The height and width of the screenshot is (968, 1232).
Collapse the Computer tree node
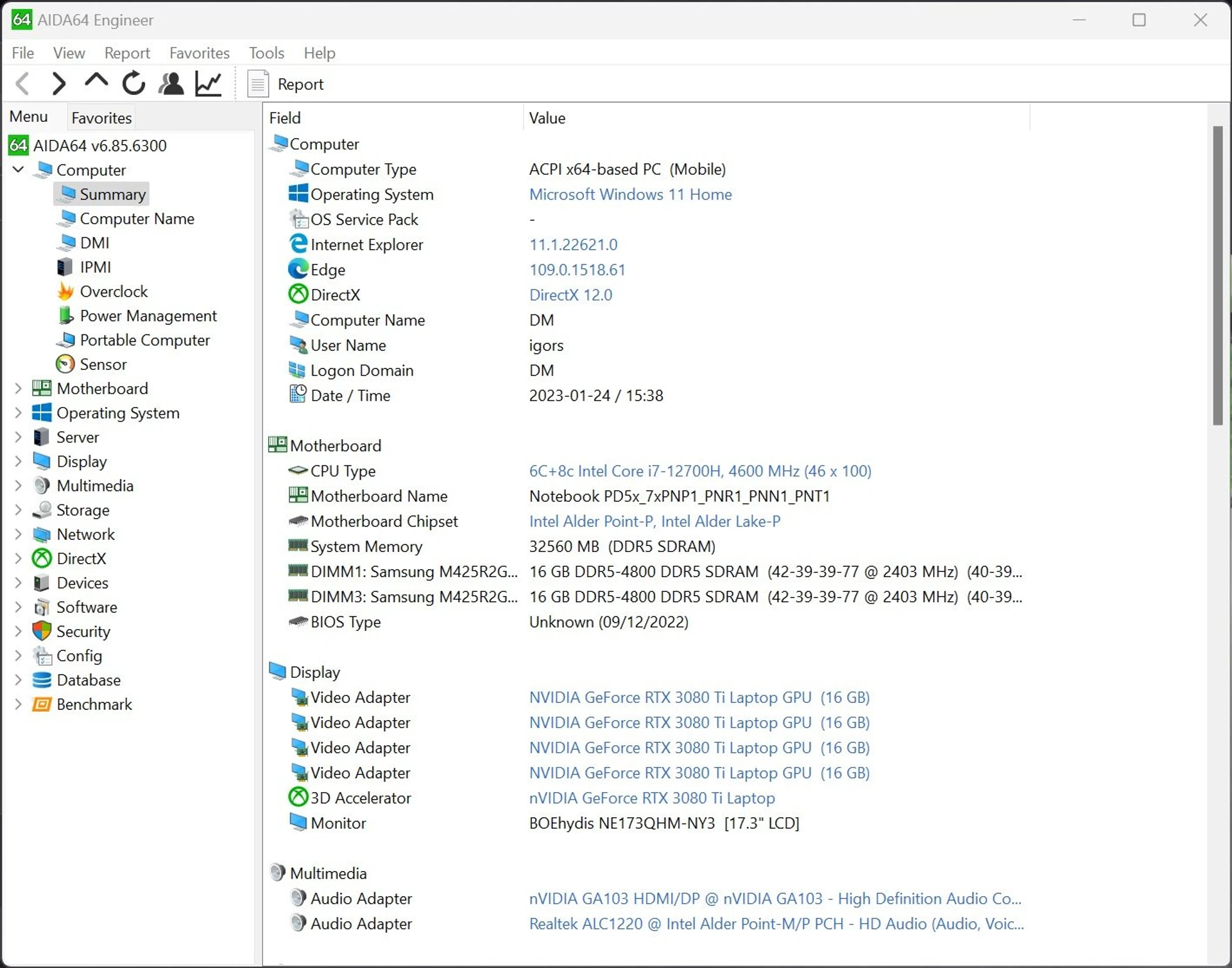tap(19, 169)
